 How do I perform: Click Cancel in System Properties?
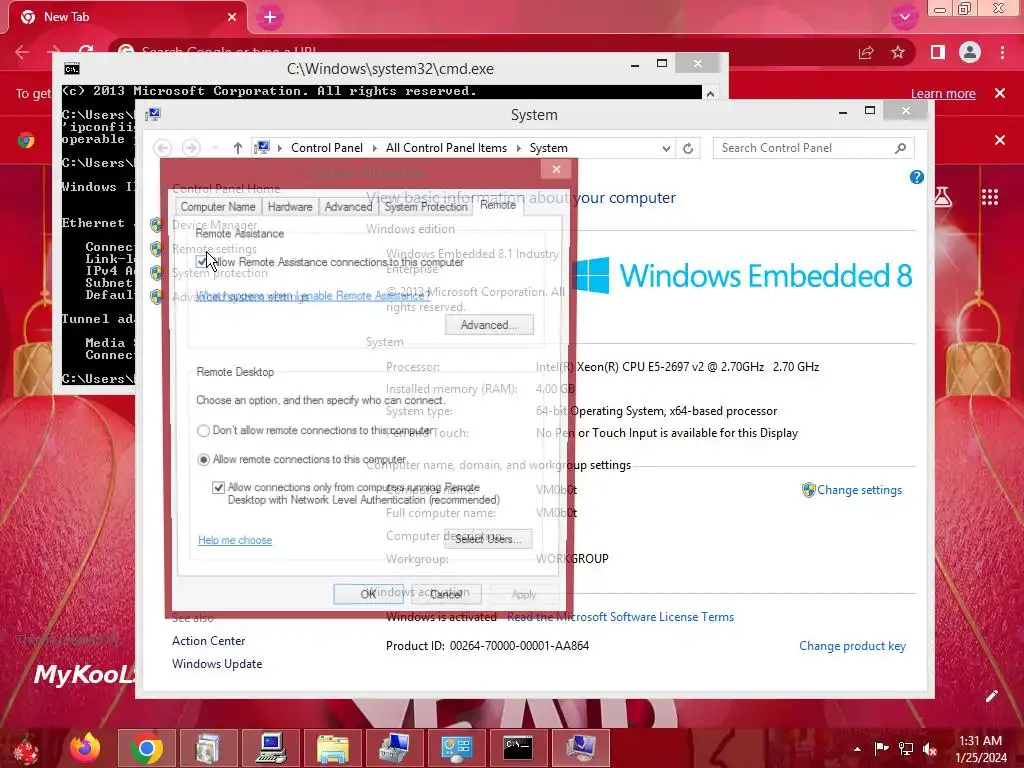(446, 594)
